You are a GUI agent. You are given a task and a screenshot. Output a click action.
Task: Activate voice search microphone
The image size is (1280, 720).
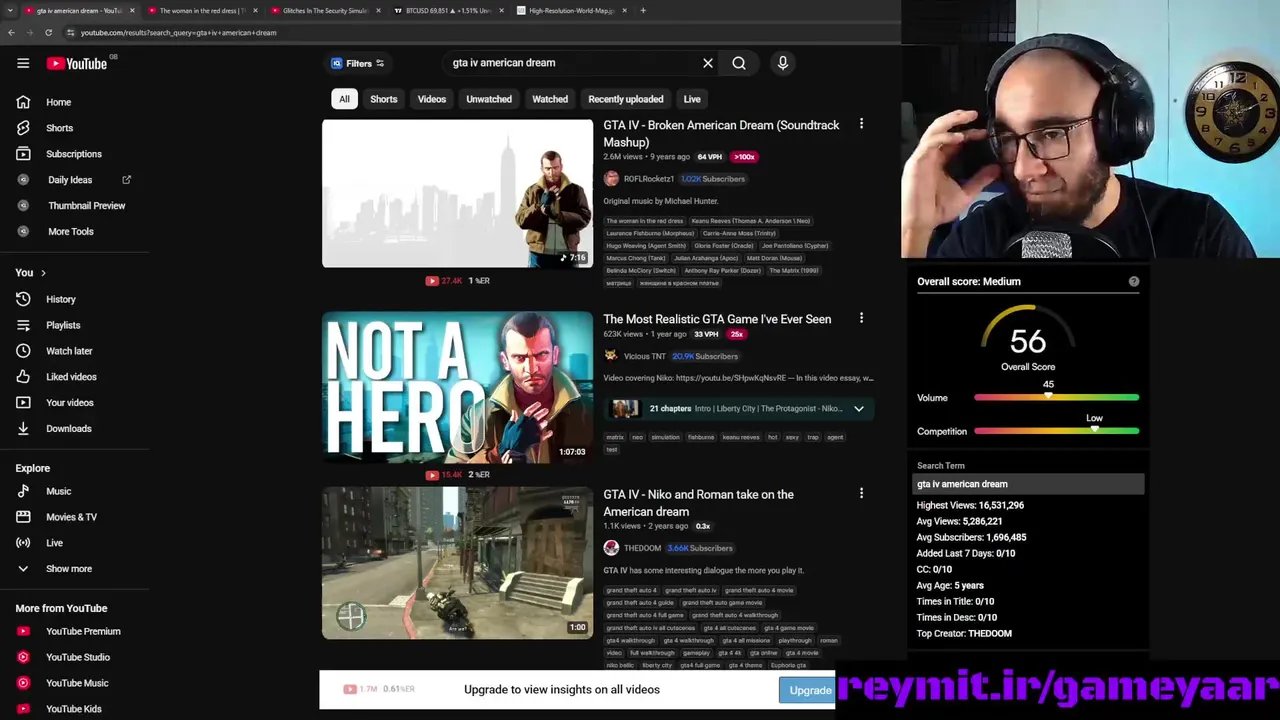pos(783,63)
